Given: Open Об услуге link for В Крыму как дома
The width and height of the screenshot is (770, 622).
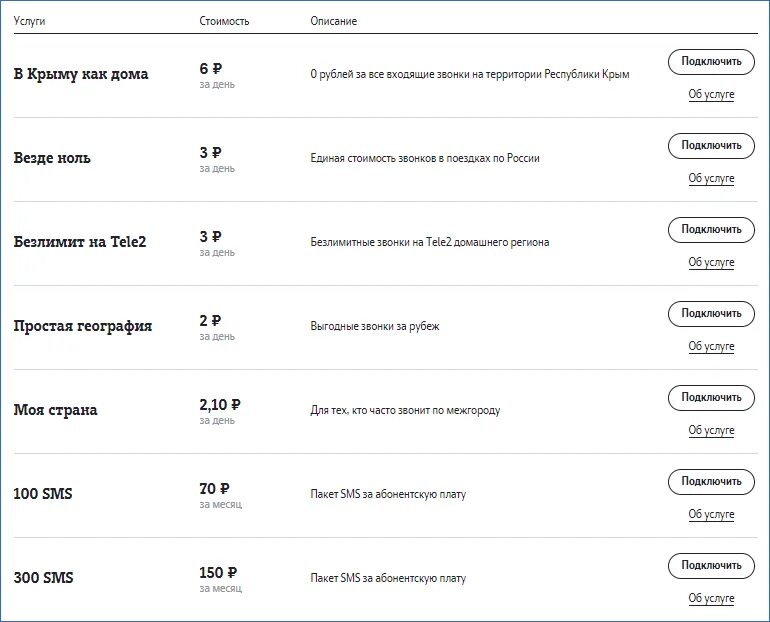Looking at the screenshot, I should pos(711,94).
